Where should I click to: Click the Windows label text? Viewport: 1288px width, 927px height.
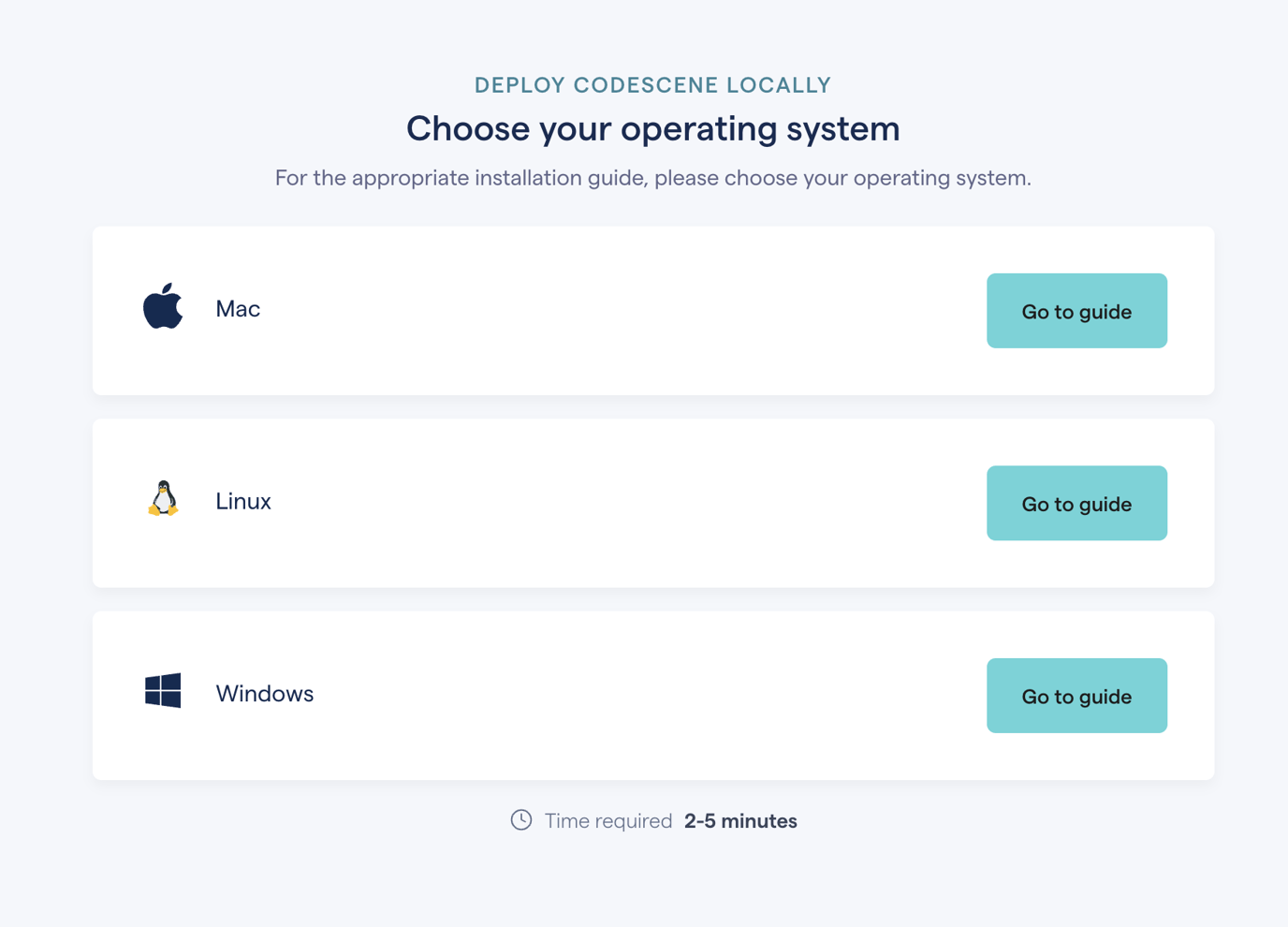click(x=265, y=693)
